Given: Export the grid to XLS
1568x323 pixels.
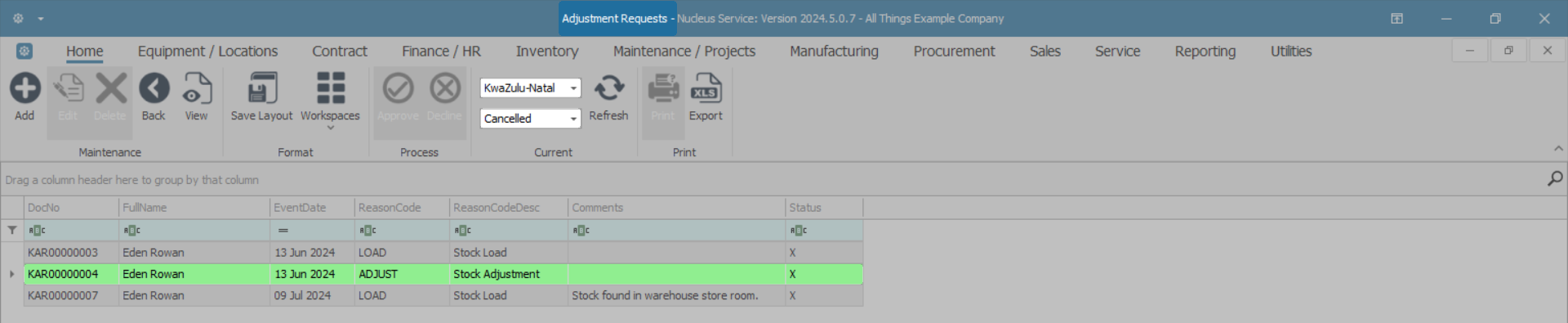Looking at the screenshot, I should (x=706, y=88).
